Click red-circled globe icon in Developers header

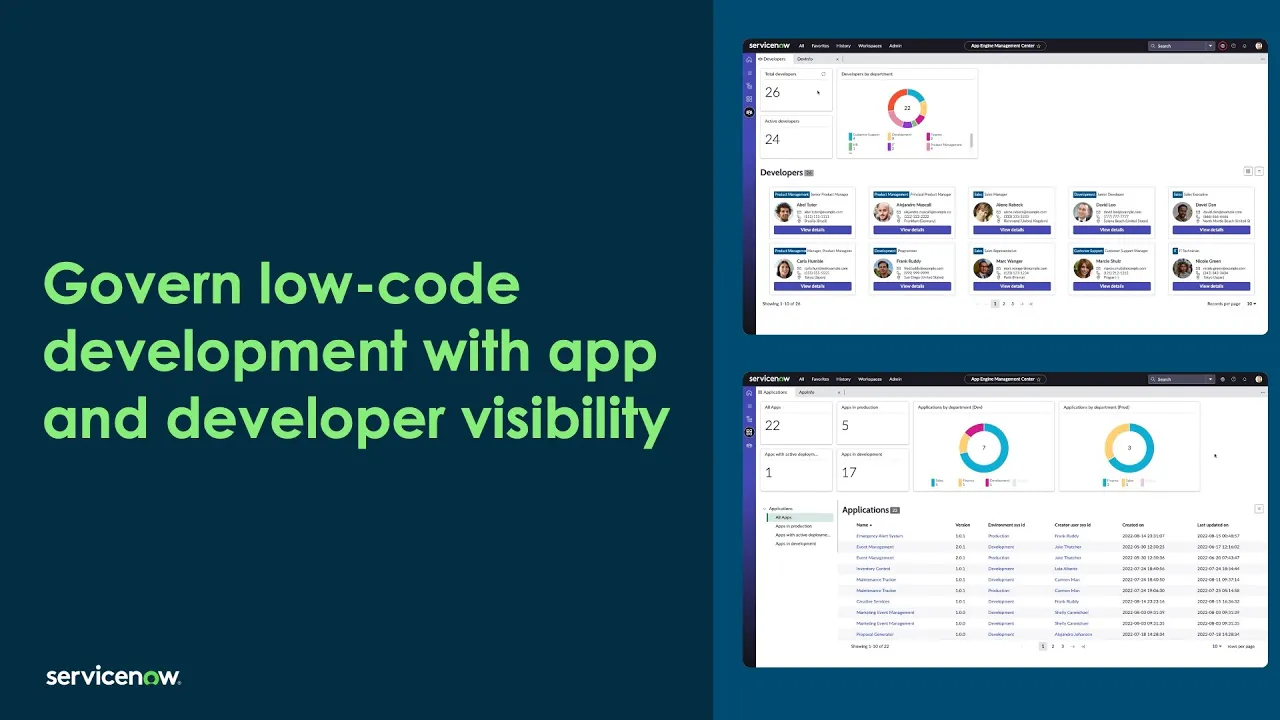click(x=1222, y=45)
